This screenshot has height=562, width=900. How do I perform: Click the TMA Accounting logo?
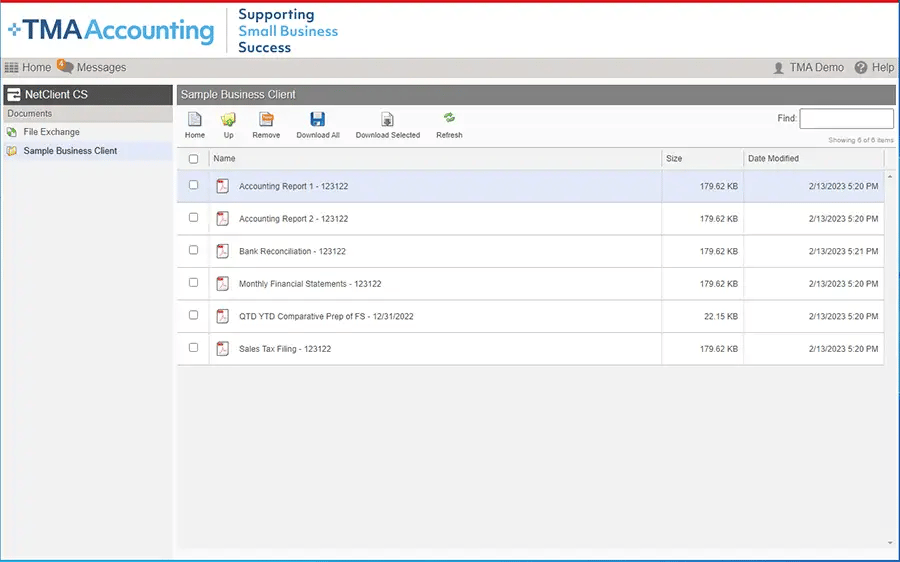pos(111,30)
